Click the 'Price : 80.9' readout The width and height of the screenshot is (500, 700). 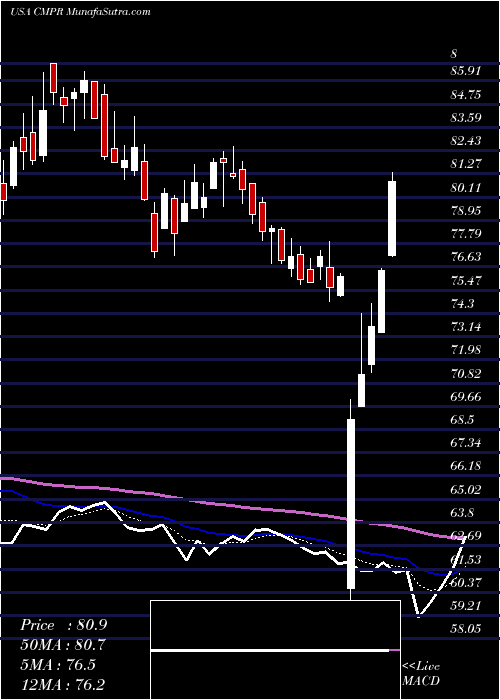click(x=63, y=626)
